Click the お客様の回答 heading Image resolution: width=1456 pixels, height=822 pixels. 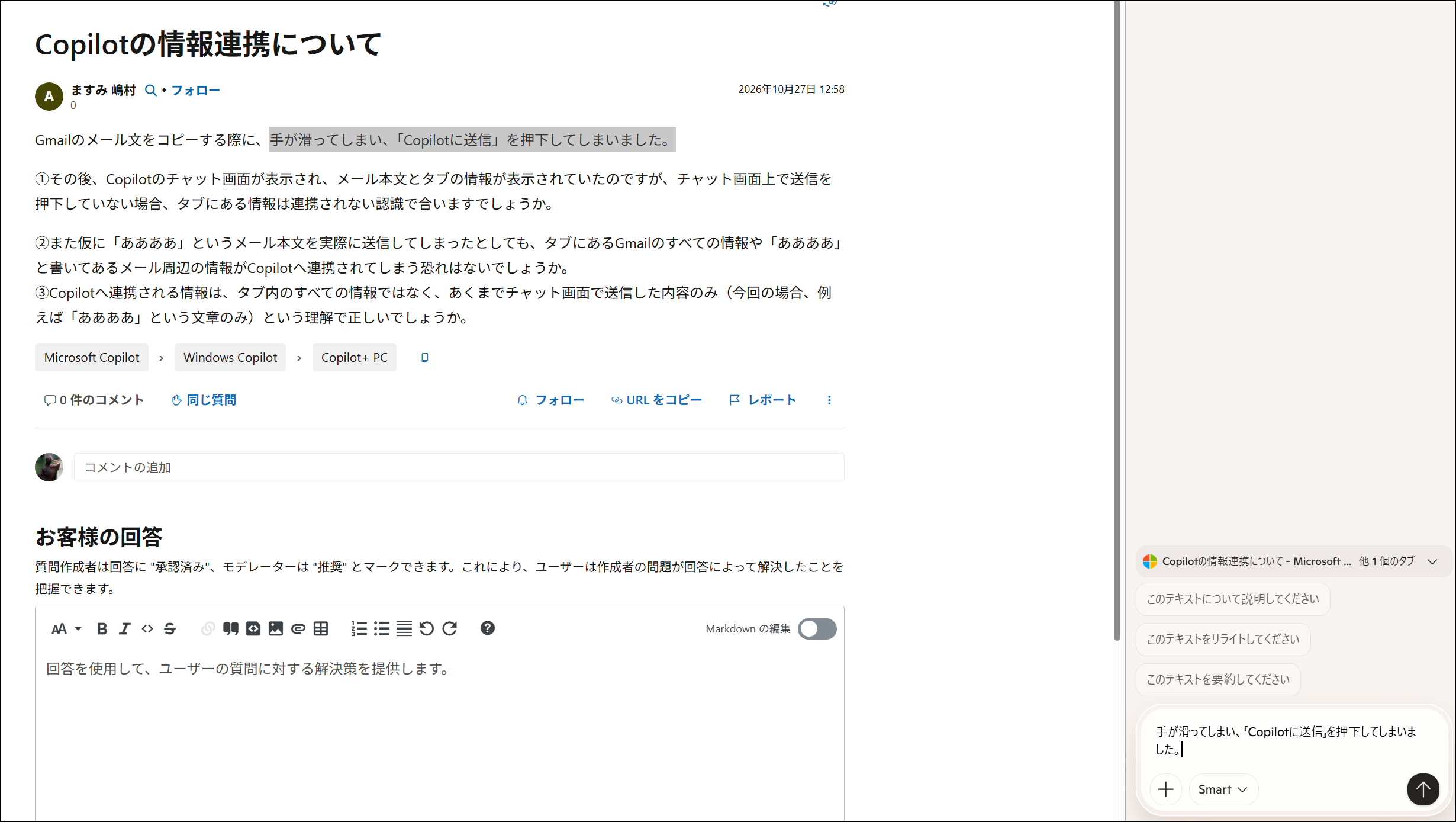pyautogui.click(x=99, y=537)
